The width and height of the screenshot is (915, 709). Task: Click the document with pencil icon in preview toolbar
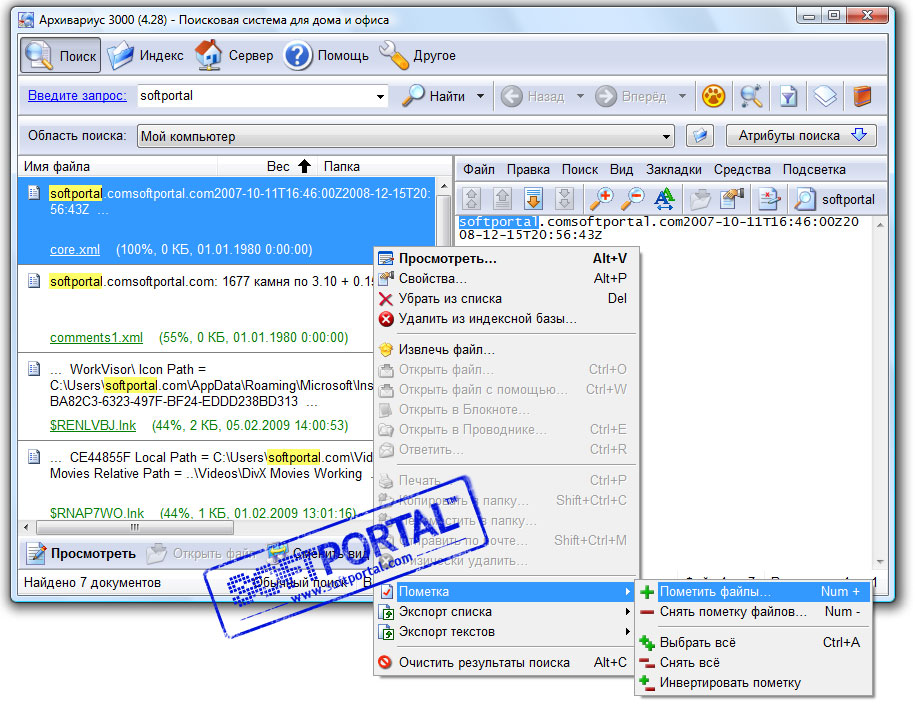769,199
